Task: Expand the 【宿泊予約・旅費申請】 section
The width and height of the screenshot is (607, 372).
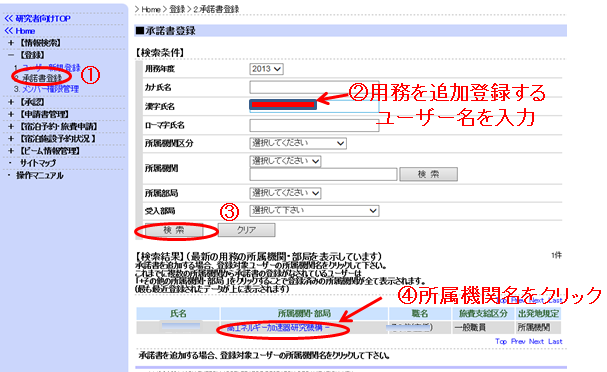Action: pos(53,126)
